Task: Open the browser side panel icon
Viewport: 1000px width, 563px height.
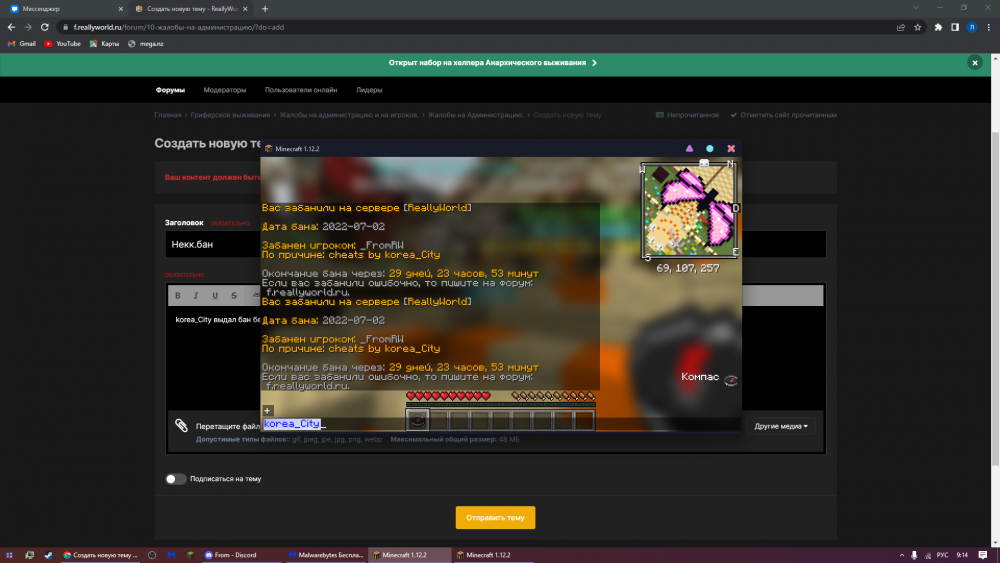Action: click(955, 27)
